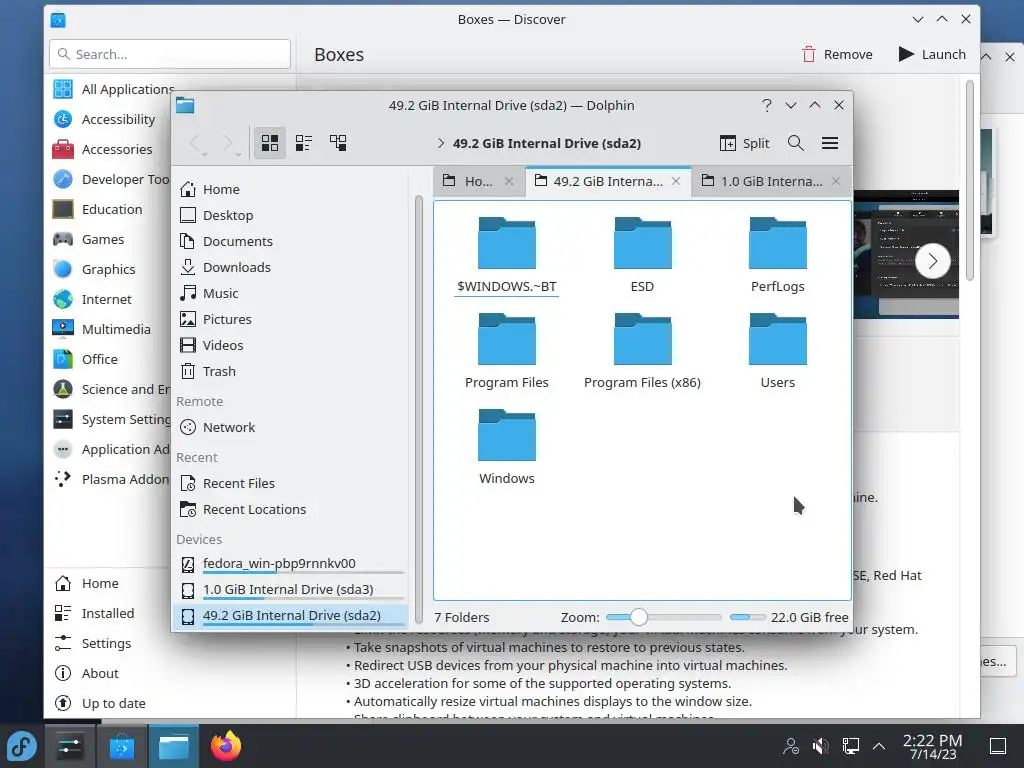Select the Windows folder
The width and height of the screenshot is (1024, 768).
coord(507,447)
